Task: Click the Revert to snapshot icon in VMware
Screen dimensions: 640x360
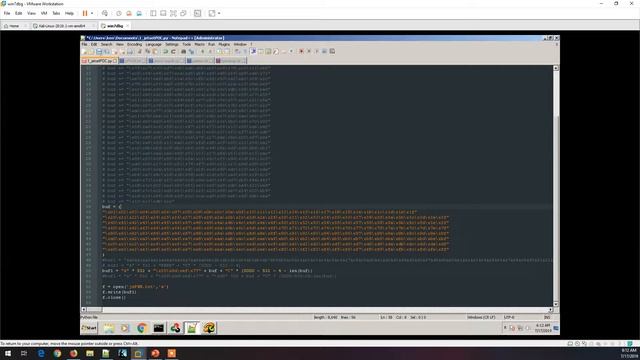Action: [129, 13]
